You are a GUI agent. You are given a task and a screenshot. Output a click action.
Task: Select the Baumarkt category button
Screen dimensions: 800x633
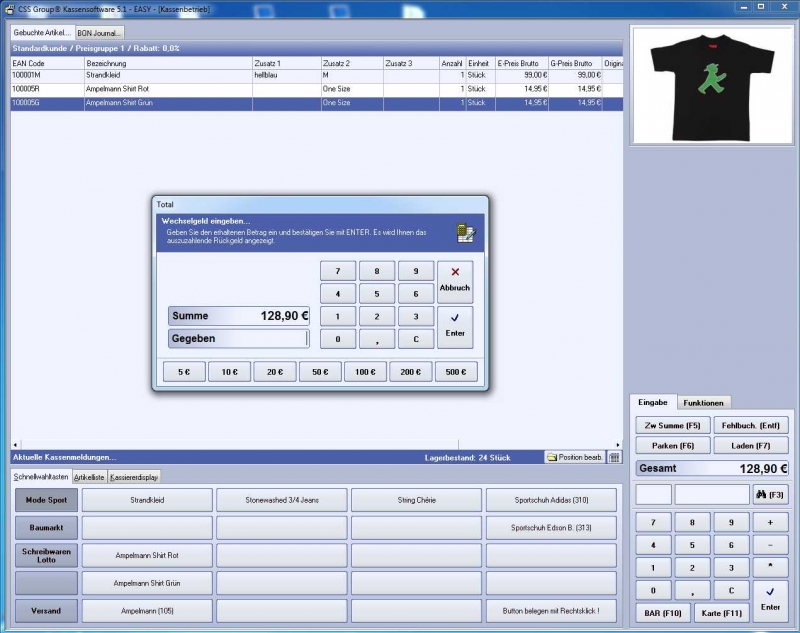pyautogui.click(x=46, y=527)
